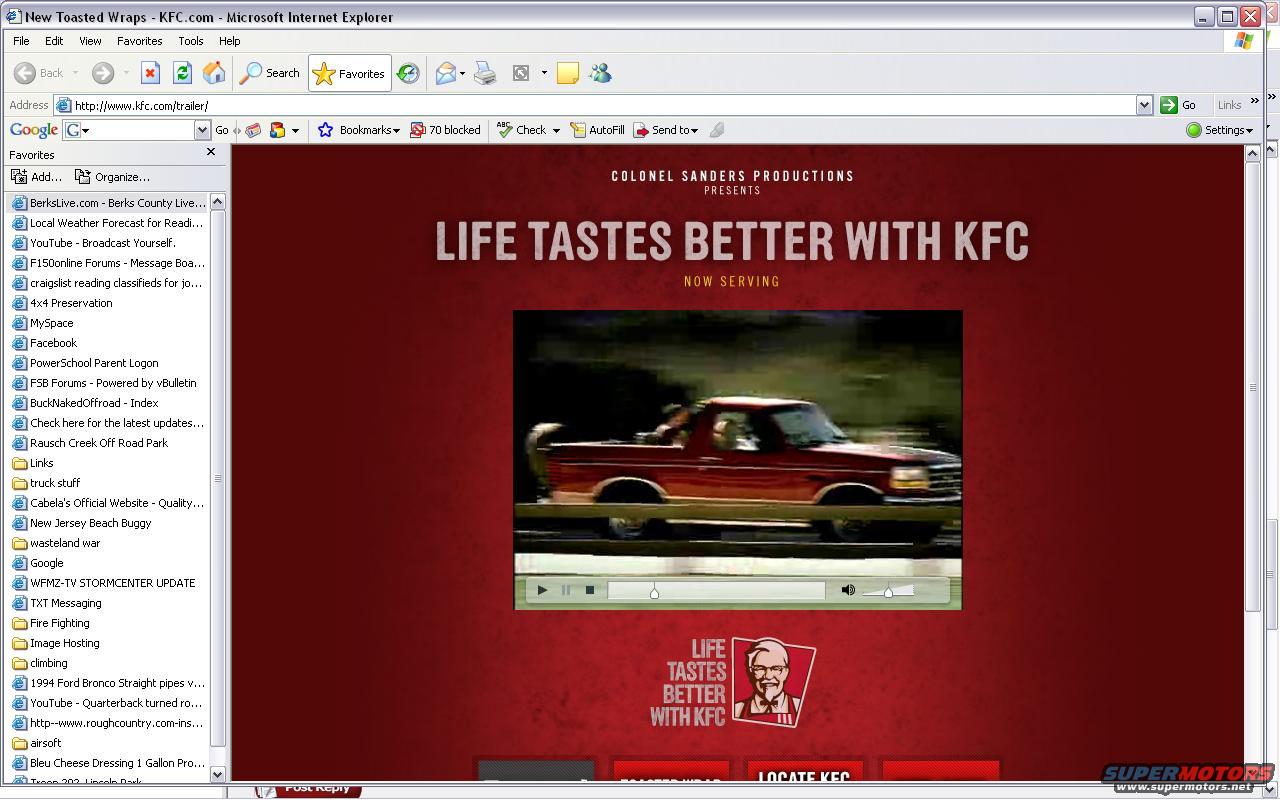Viewport: 1280px width, 800px height.
Task: Open the Edit menu
Action: point(54,41)
